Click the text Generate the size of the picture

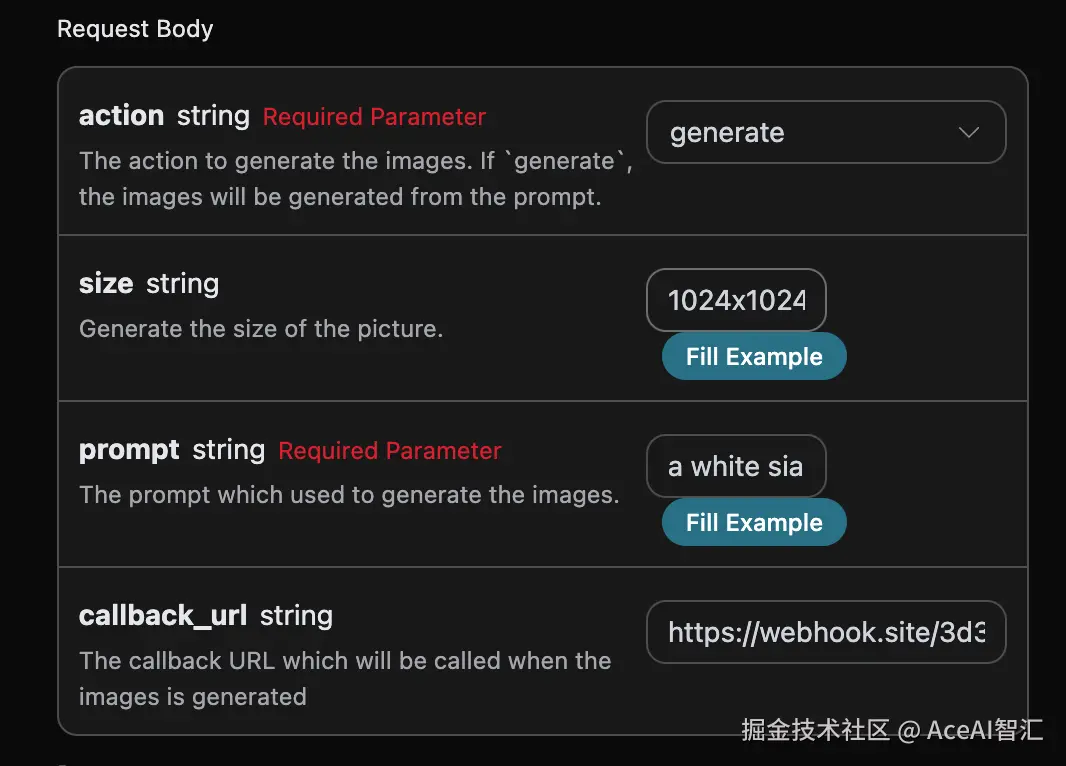coord(260,329)
